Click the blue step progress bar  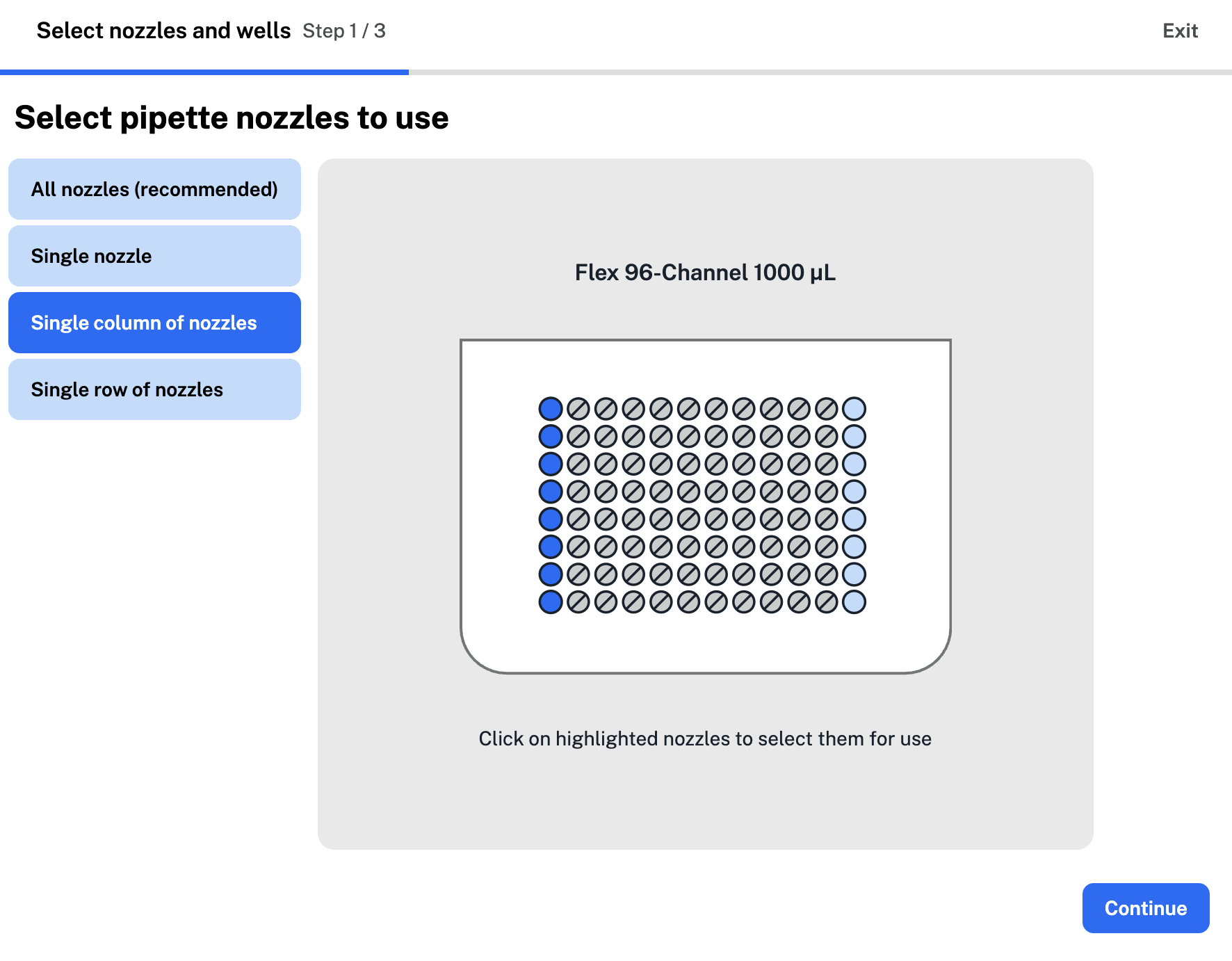[x=204, y=70]
